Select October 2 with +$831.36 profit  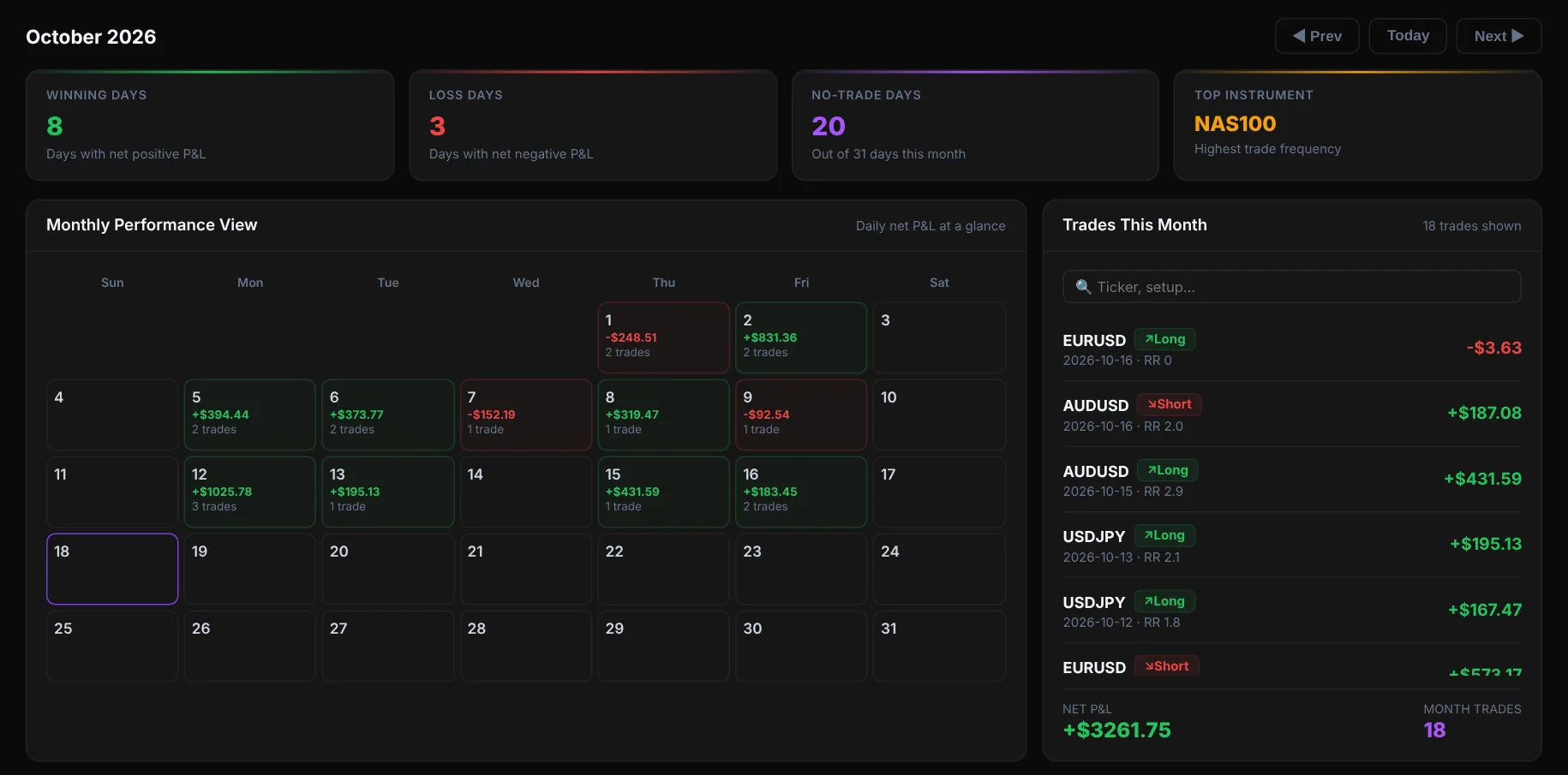coord(801,337)
